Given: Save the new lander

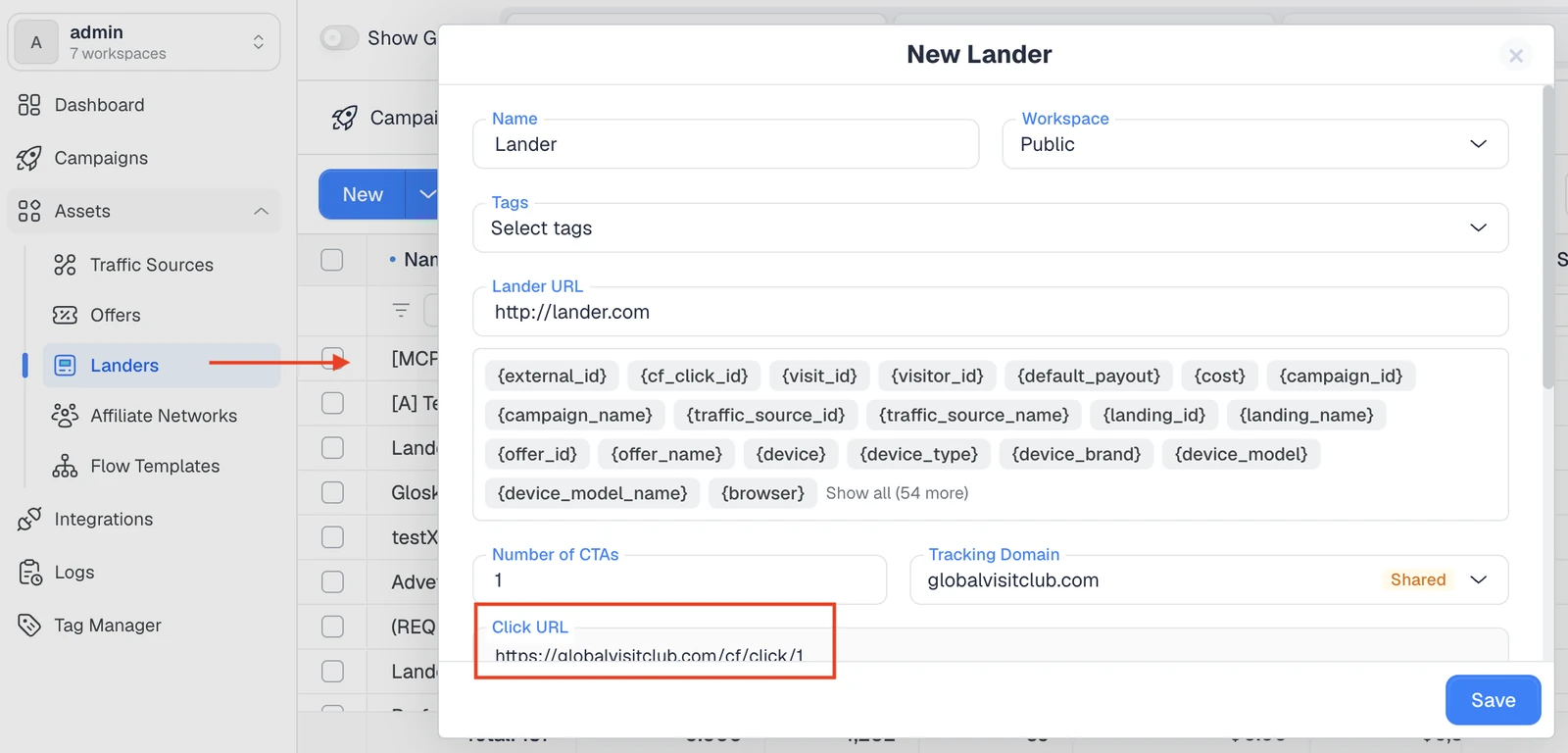Looking at the screenshot, I should coord(1493,700).
